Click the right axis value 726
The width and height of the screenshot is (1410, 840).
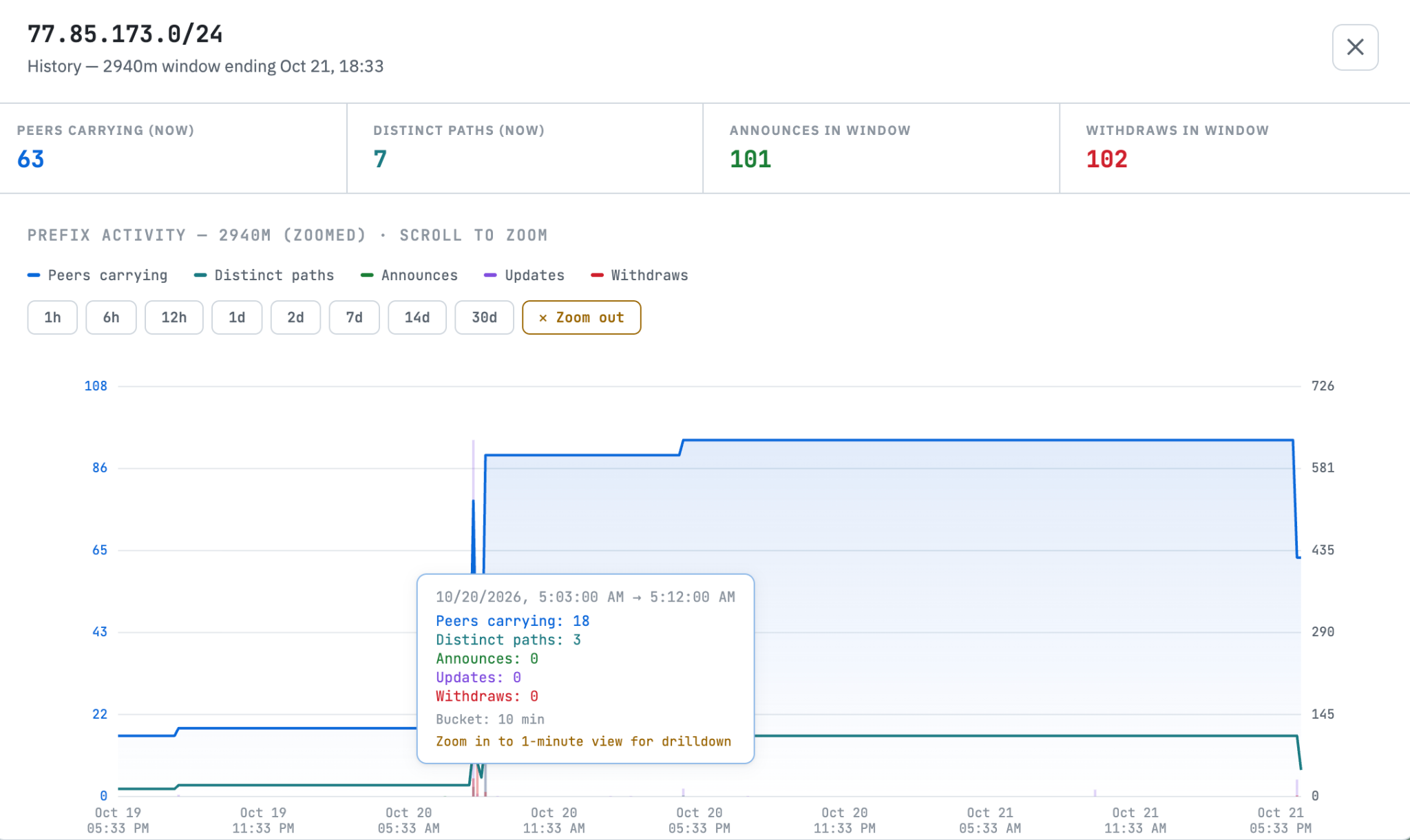click(1323, 386)
